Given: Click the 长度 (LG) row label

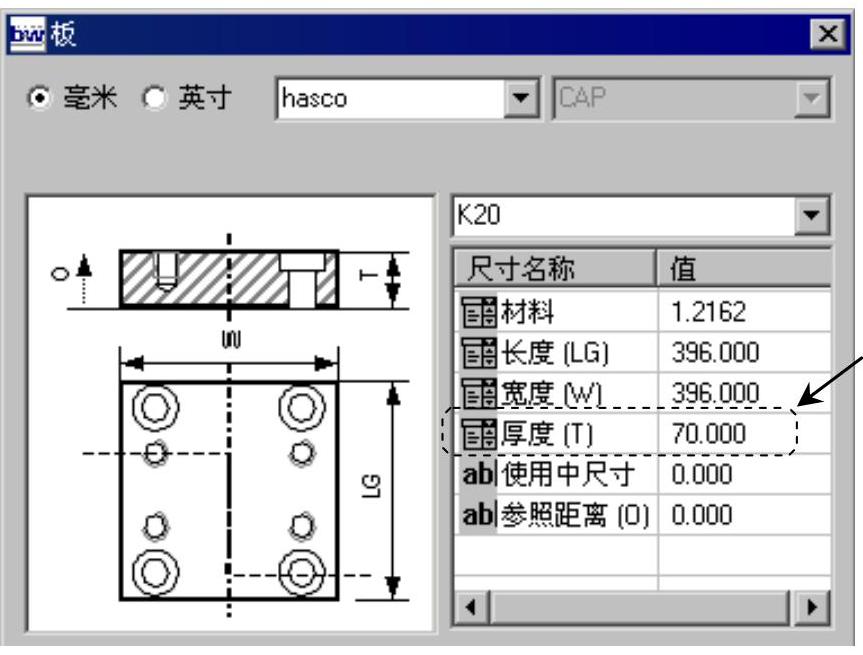Looking at the screenshot, I should tap(555, 353).
